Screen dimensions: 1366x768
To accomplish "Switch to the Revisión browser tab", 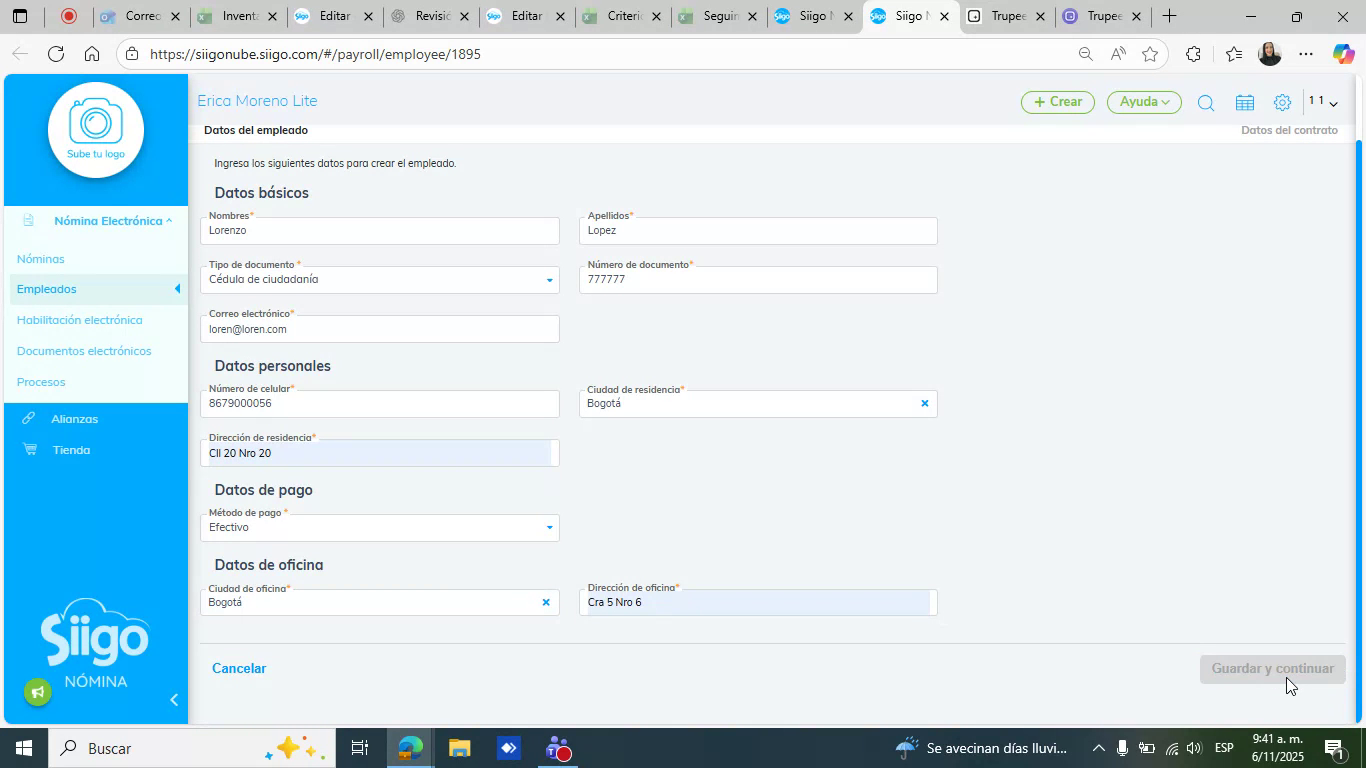I will [430, 16].
